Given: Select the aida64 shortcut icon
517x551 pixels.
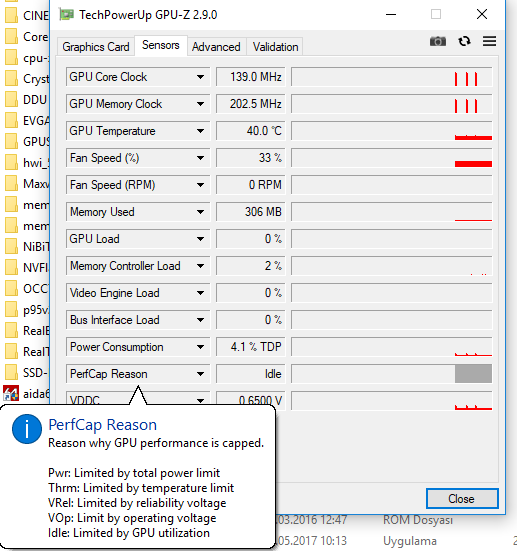Looking at the screenshot, I should (x=11, y=393).
